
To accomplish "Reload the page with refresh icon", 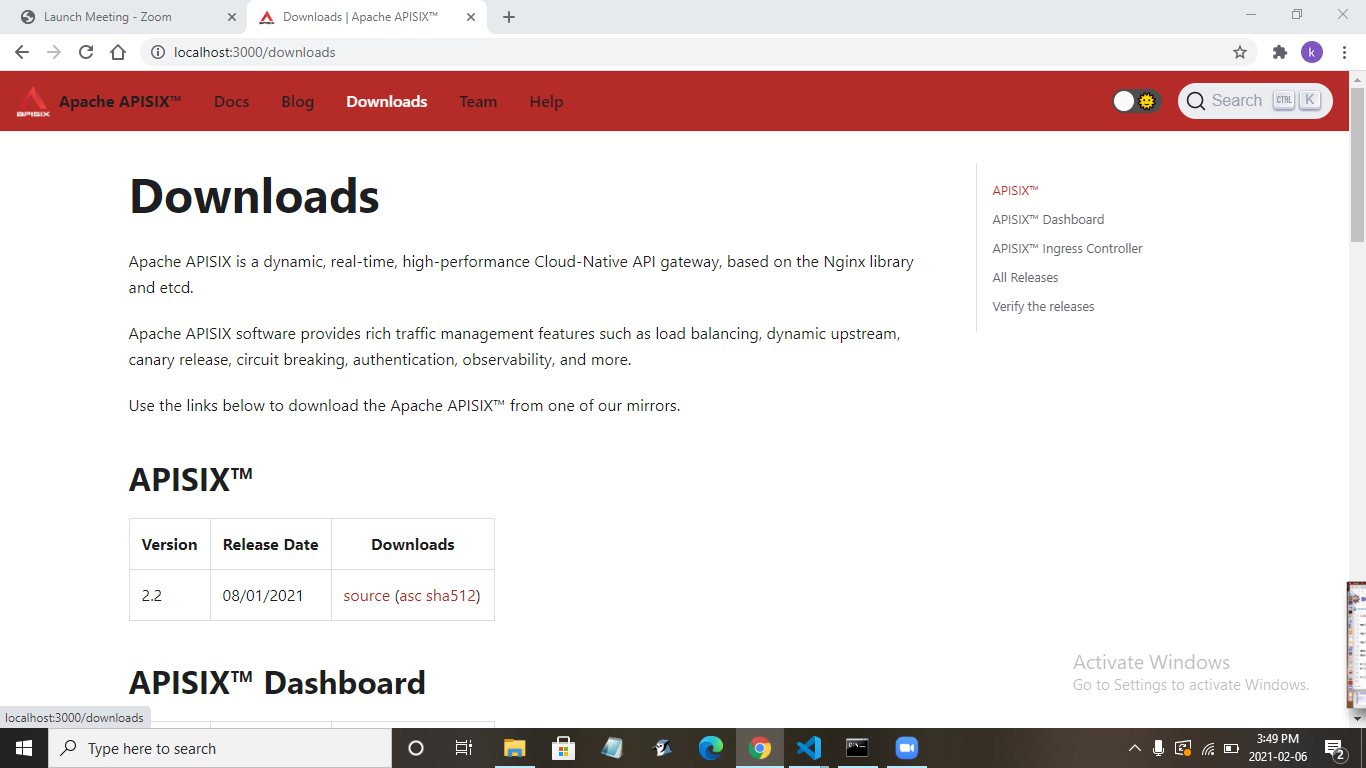I will 86,52.
